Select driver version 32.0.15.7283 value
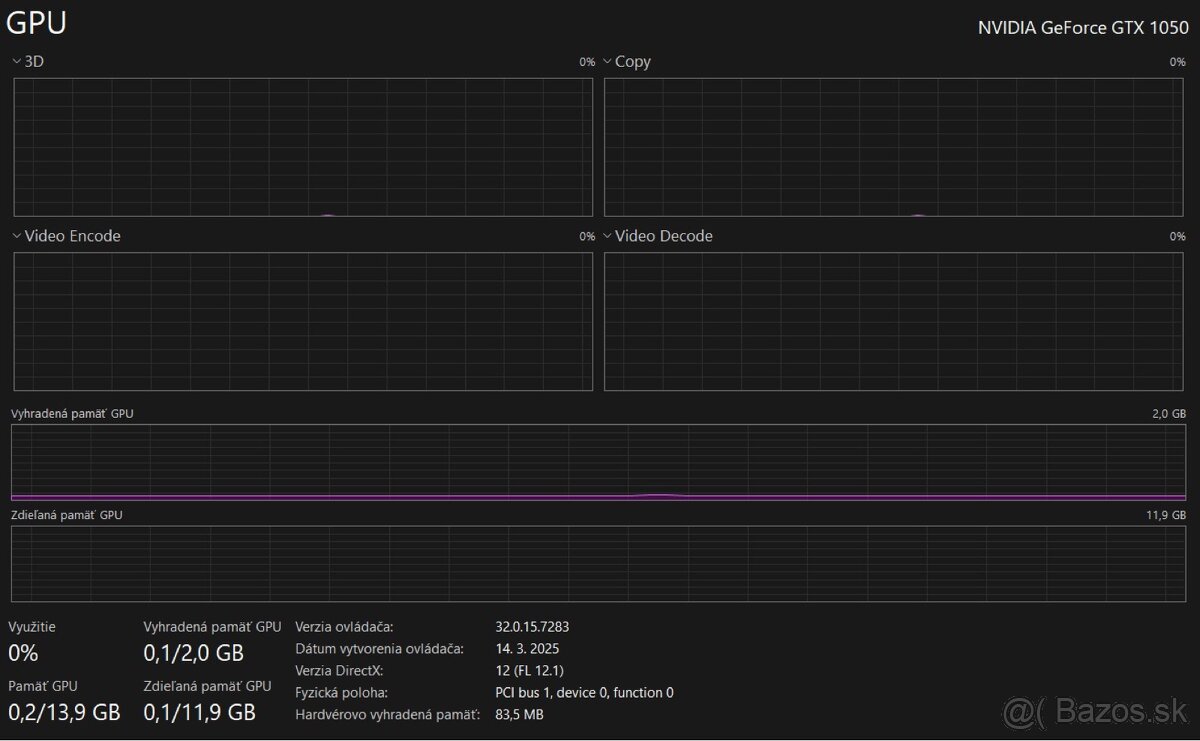 [x=532, y=627]
